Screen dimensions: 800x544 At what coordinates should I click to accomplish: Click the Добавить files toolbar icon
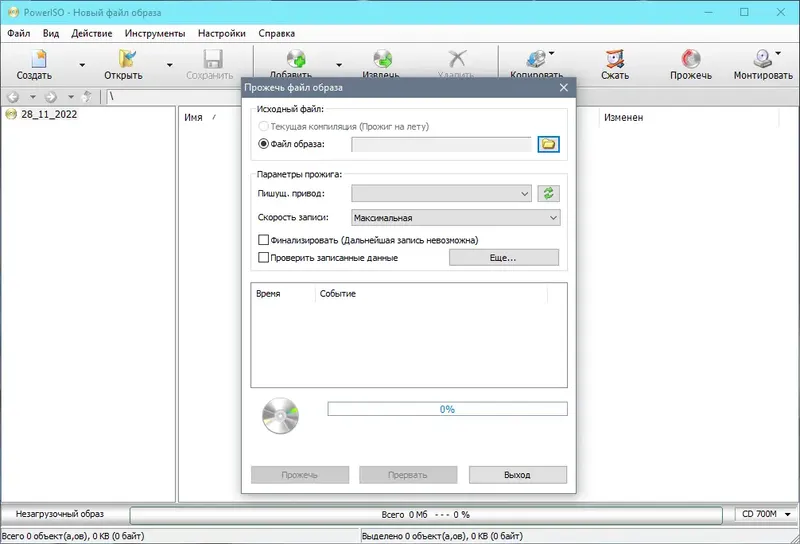295,59
